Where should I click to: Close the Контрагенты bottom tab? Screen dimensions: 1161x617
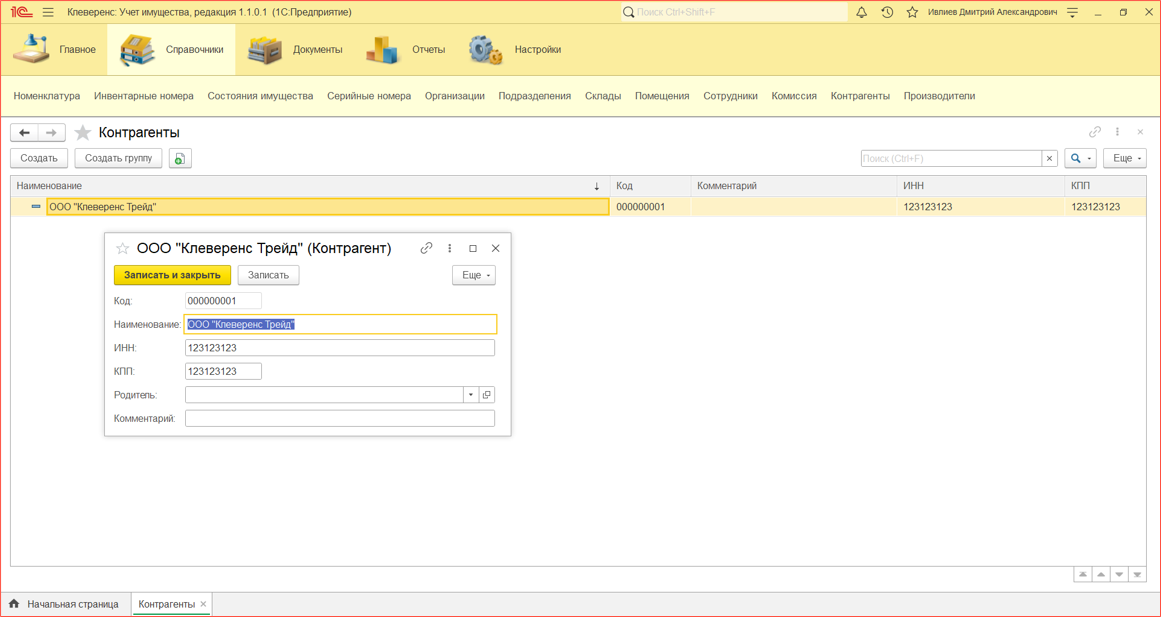click(204, 604)
